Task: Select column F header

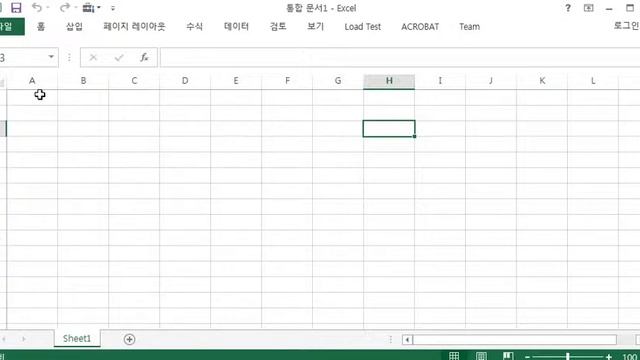Action: (x=287, y=81)
